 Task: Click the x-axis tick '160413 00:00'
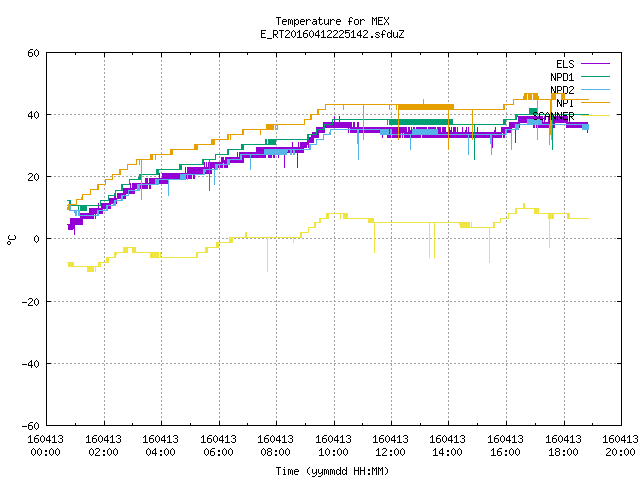click(45, 445)
